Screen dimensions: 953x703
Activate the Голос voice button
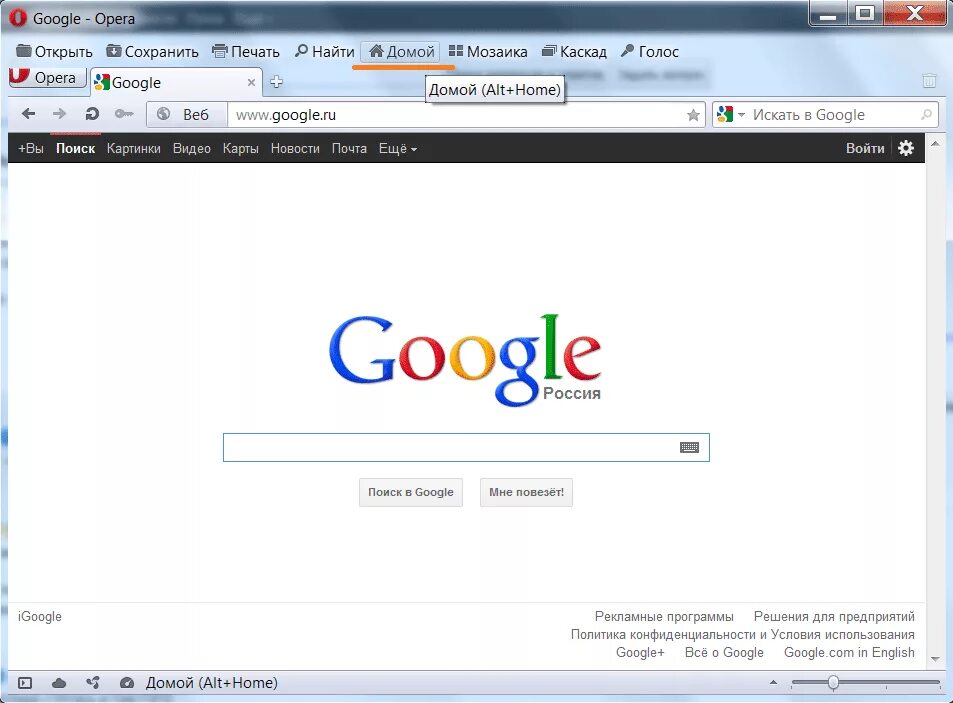[x=649, y=52]
